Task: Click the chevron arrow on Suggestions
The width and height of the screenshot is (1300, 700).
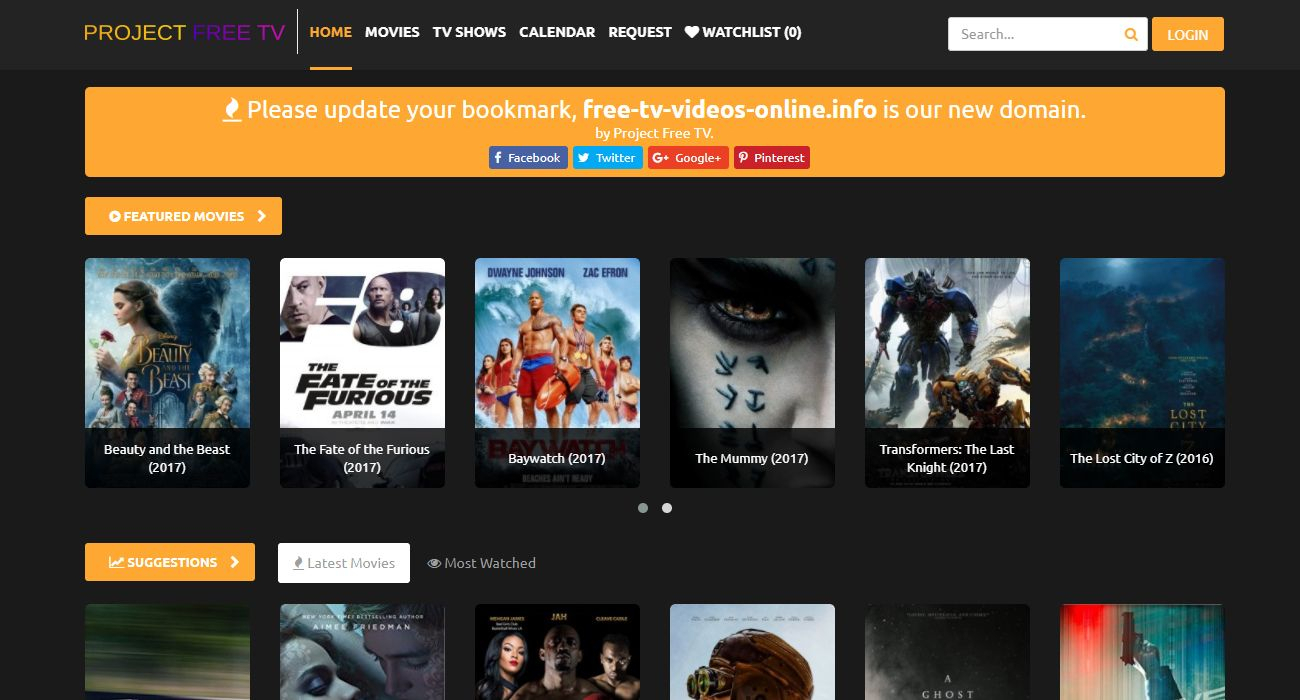Action: pyautogui.click(x=235, y=562)
